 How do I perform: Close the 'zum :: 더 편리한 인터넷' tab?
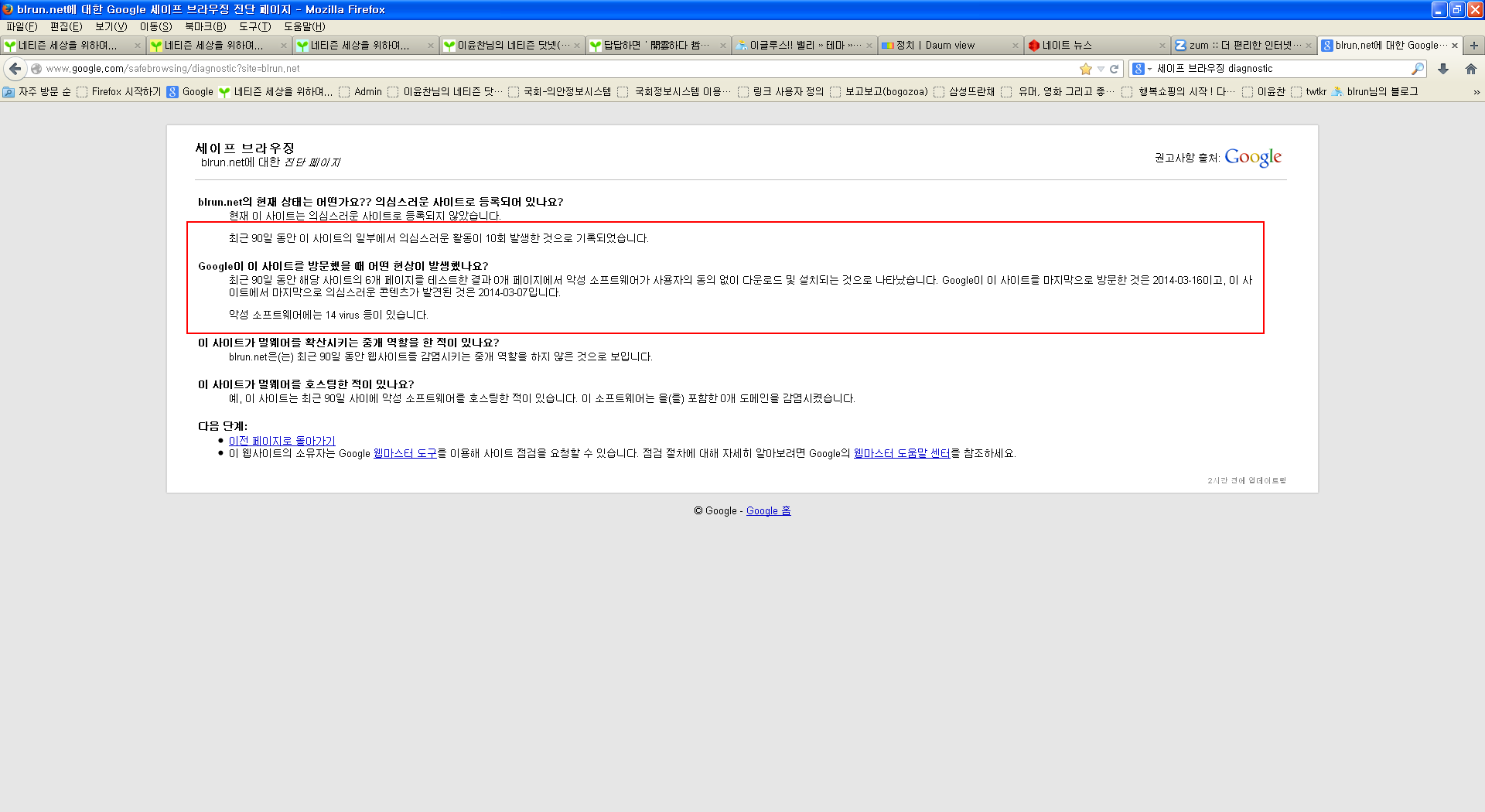(x=1309, y=46)
